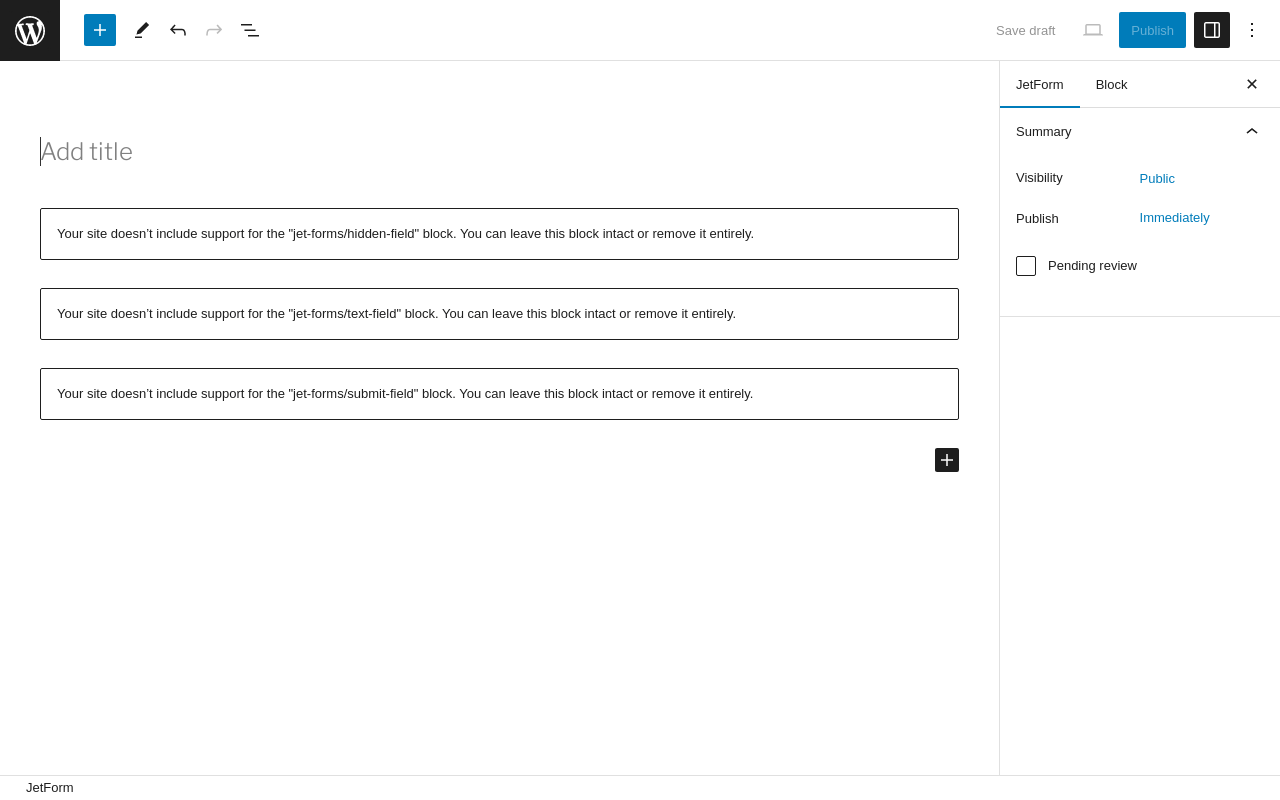This screenshot has height=800, width=1280.
Task: Add a block with the black plus
Action: [947, 460]
